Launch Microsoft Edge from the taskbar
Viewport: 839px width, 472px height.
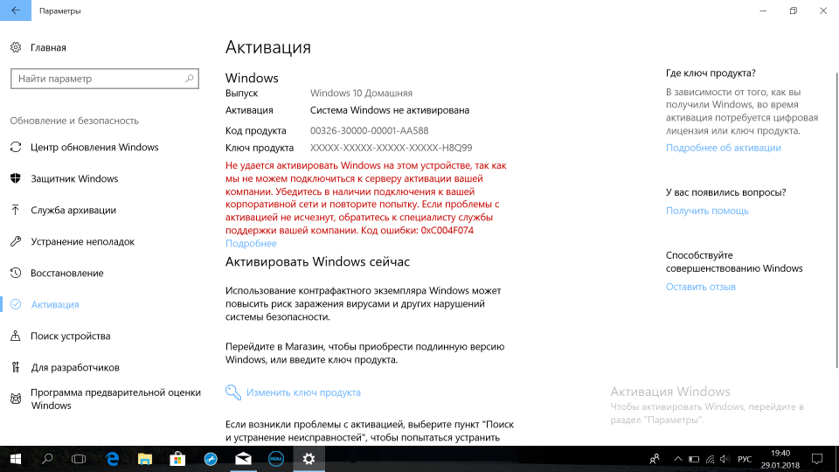(112, 459)
